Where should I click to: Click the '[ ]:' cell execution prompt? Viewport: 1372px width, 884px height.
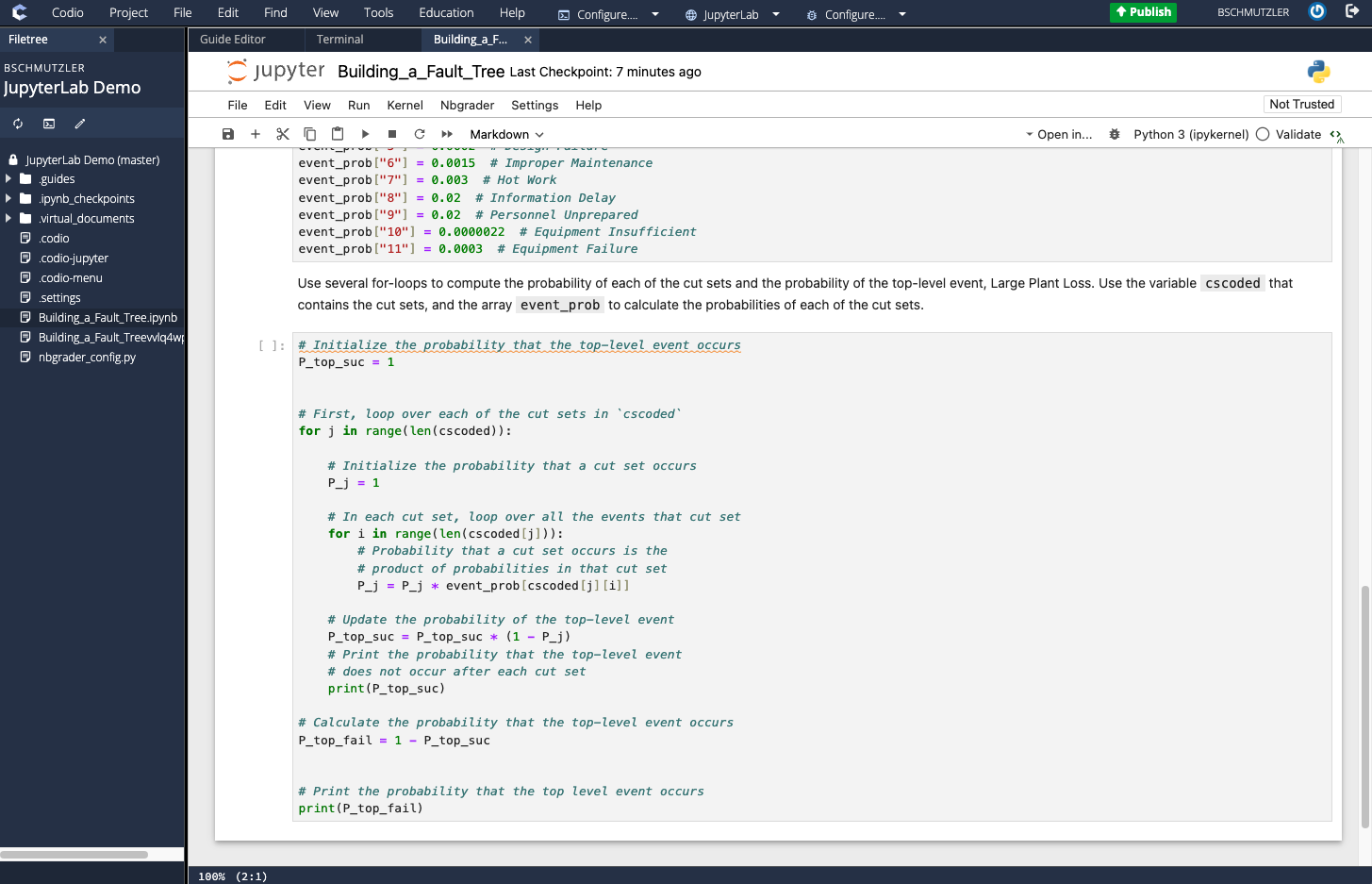(272, 345)
